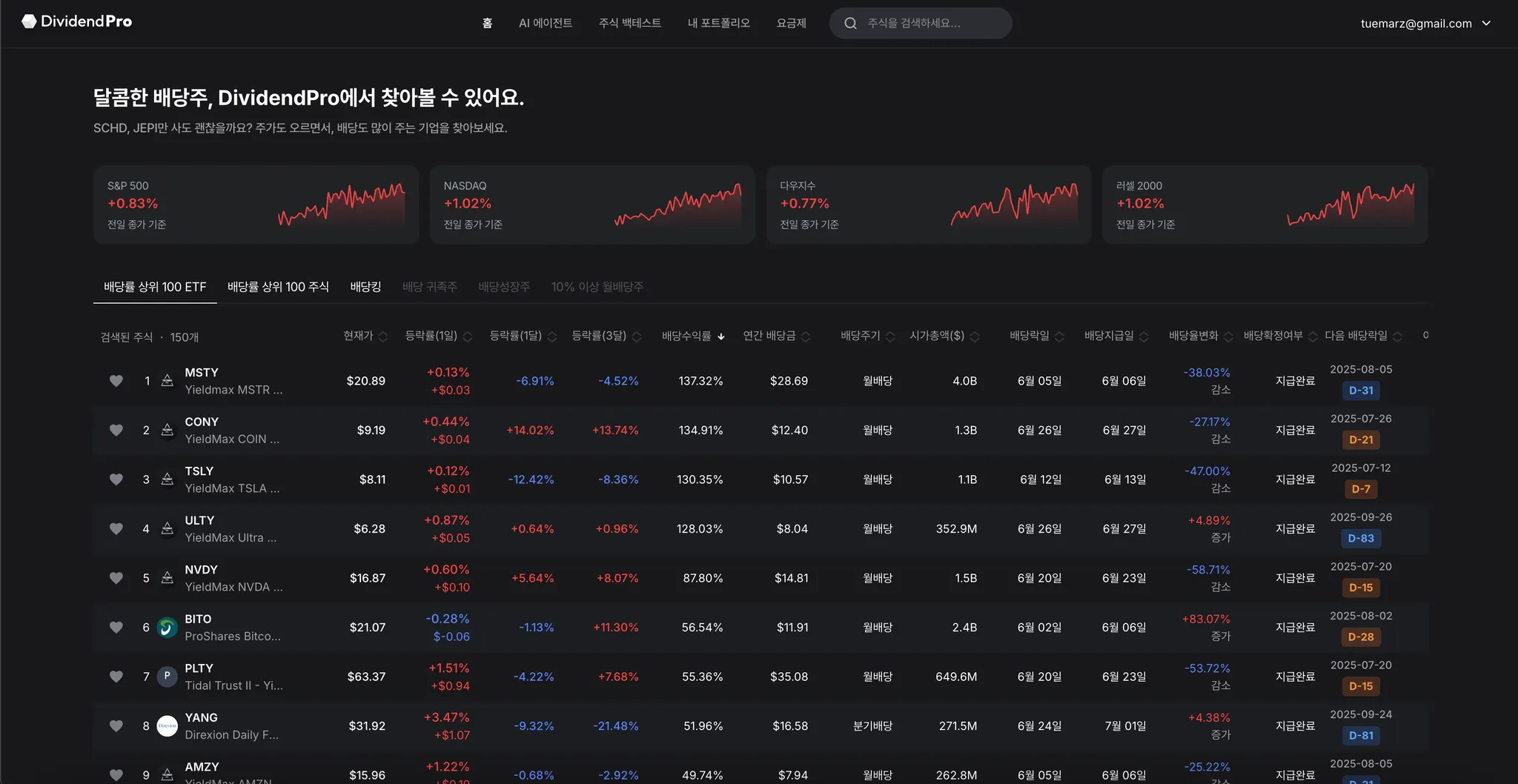This screenshot has width=1518, height=784.
Task: Open the 주식 백테스트 menu item
Action: click(x=630, y=24)
